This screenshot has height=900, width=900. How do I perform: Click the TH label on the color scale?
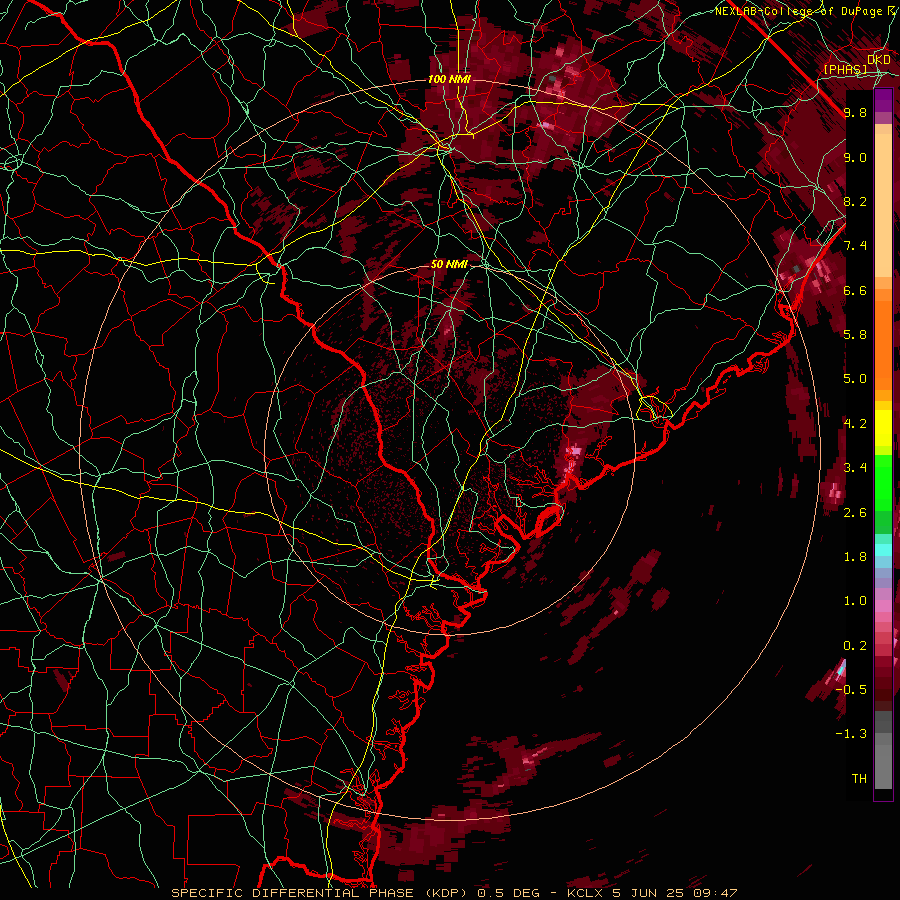[859, 779]
